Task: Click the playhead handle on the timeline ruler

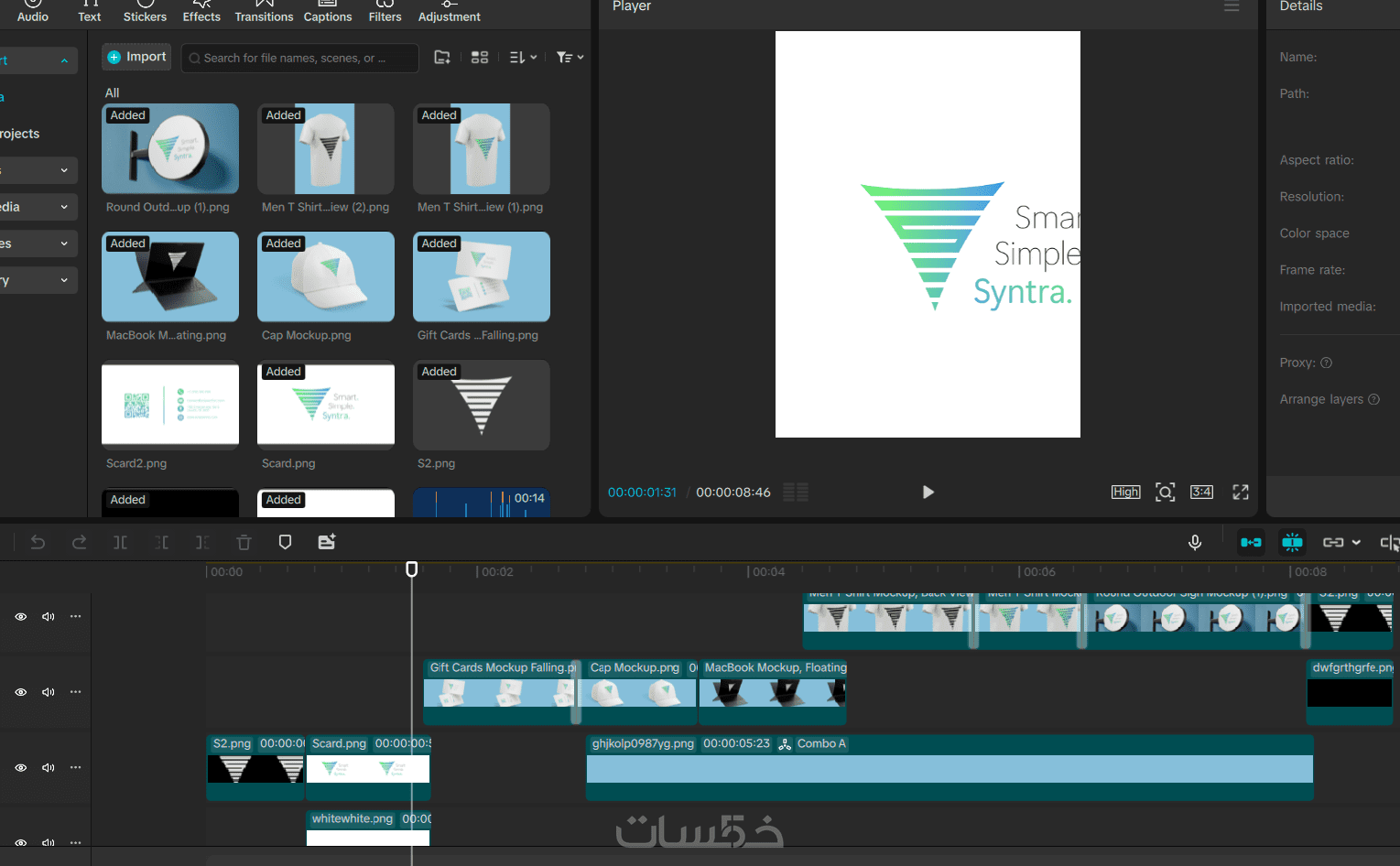Action: [x=412, y=569]
